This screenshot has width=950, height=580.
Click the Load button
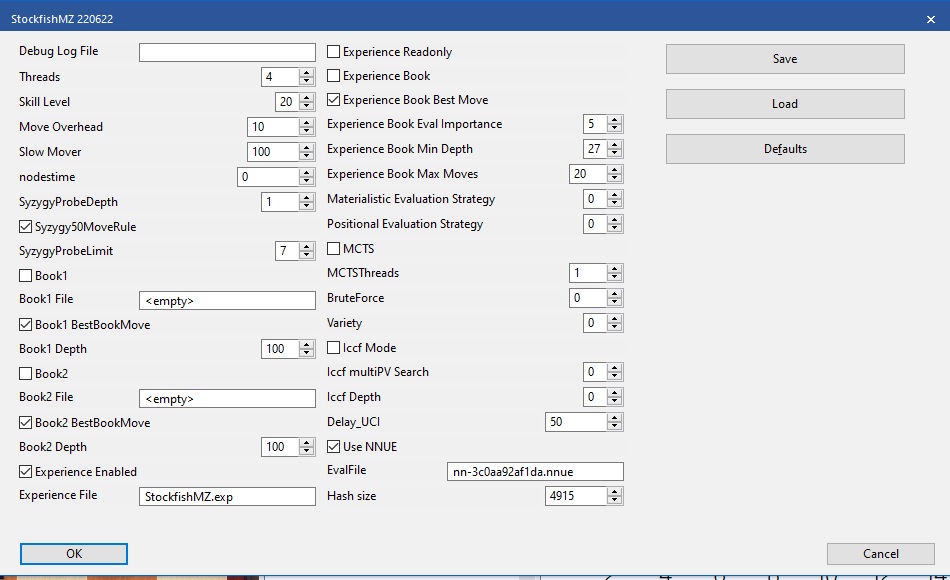pyautogui.click(x=785, y=104)
